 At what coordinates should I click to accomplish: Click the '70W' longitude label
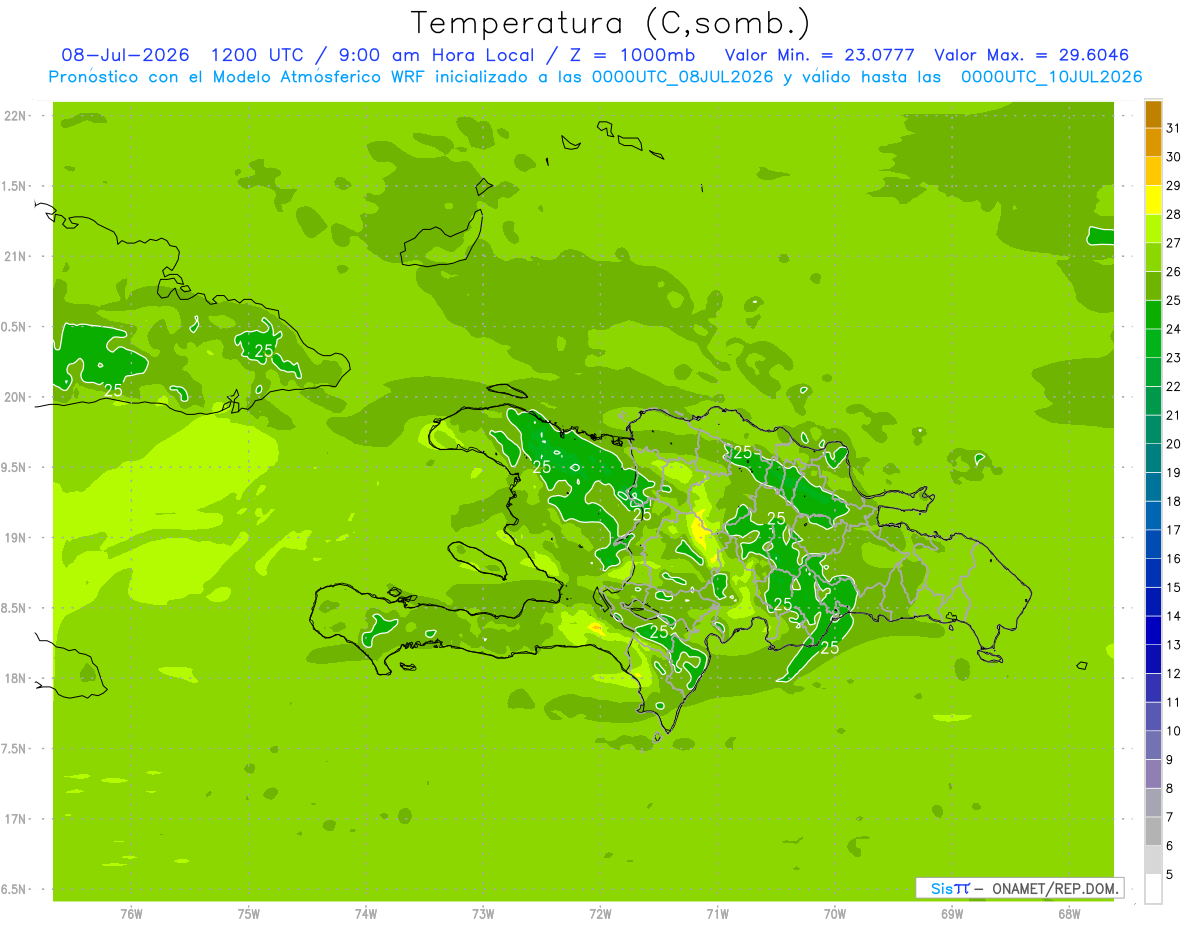(835, 914)
